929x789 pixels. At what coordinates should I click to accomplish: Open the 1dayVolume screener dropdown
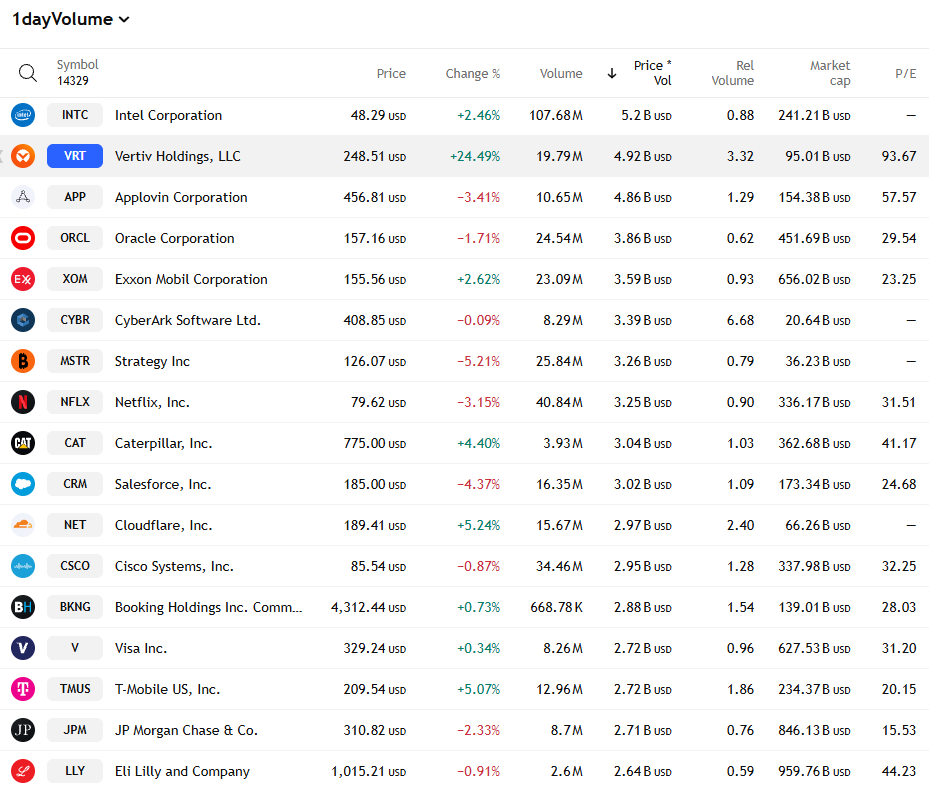(71, 20)
